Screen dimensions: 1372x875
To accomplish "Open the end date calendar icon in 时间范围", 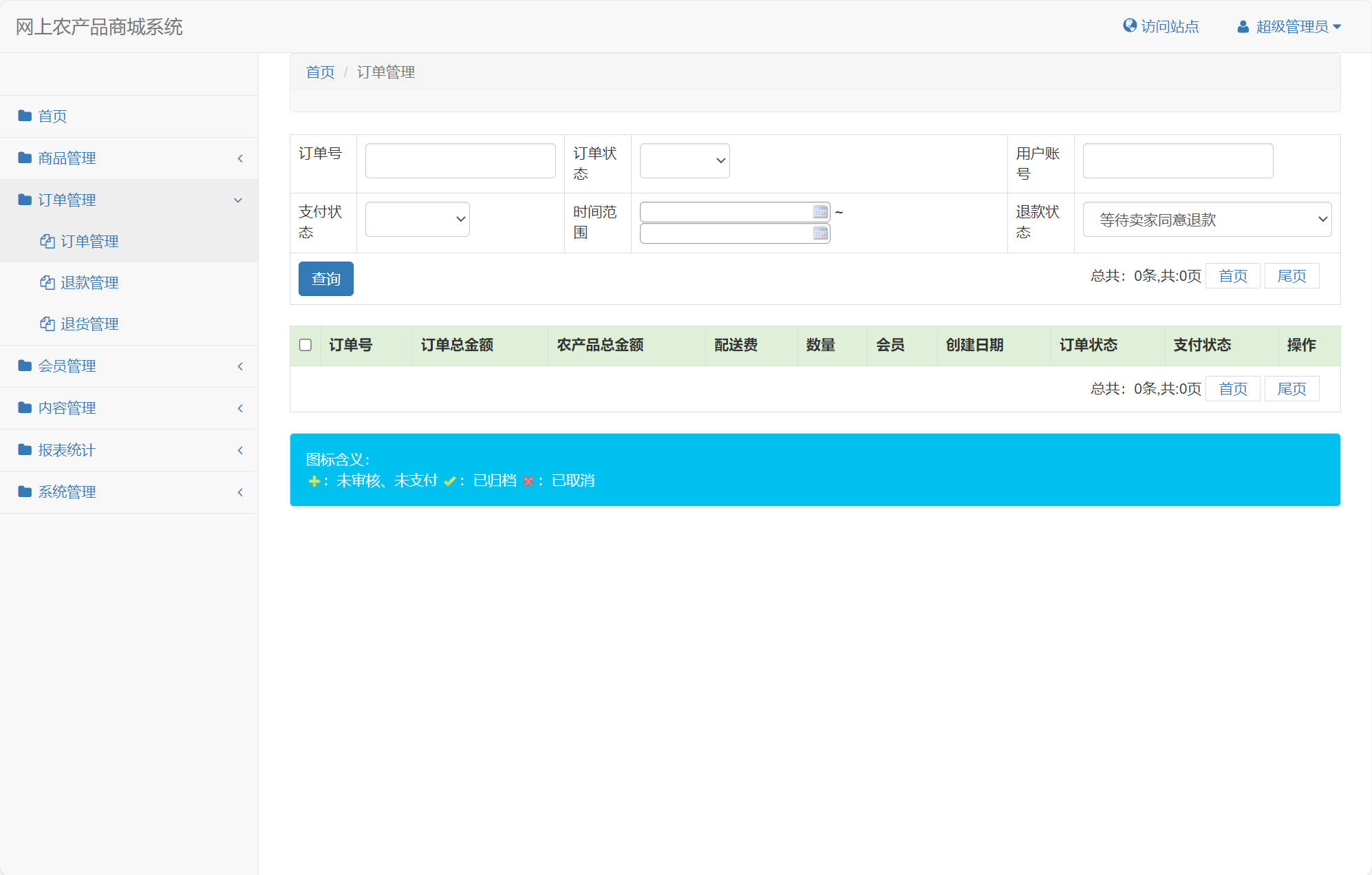I will 820,234.
